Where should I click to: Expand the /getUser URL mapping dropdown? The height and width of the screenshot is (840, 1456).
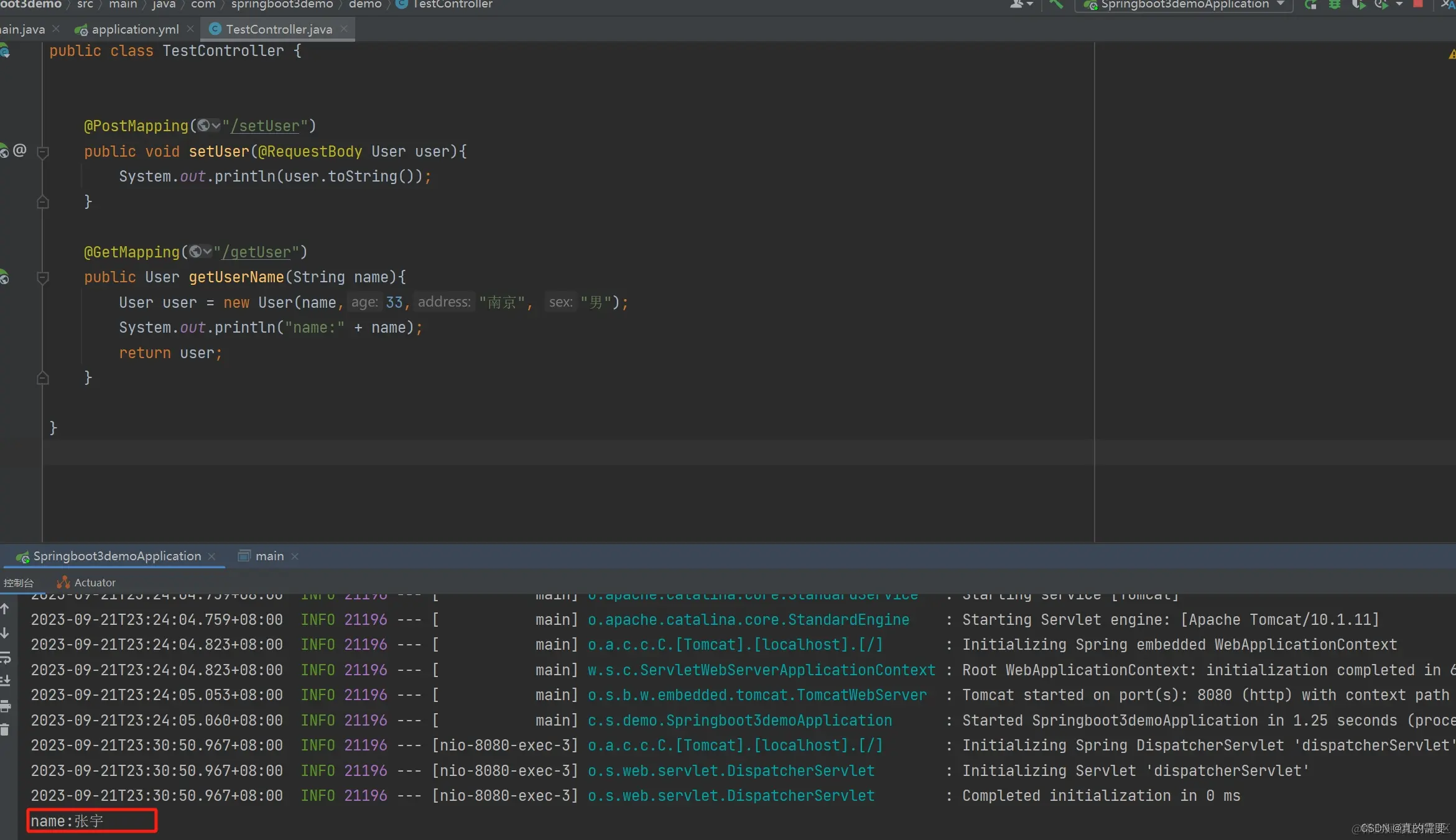[200, 252]
